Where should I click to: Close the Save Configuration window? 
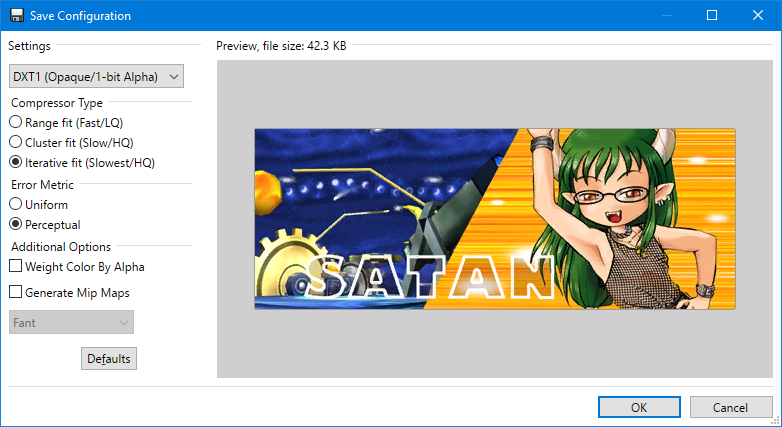click(758, 15)
